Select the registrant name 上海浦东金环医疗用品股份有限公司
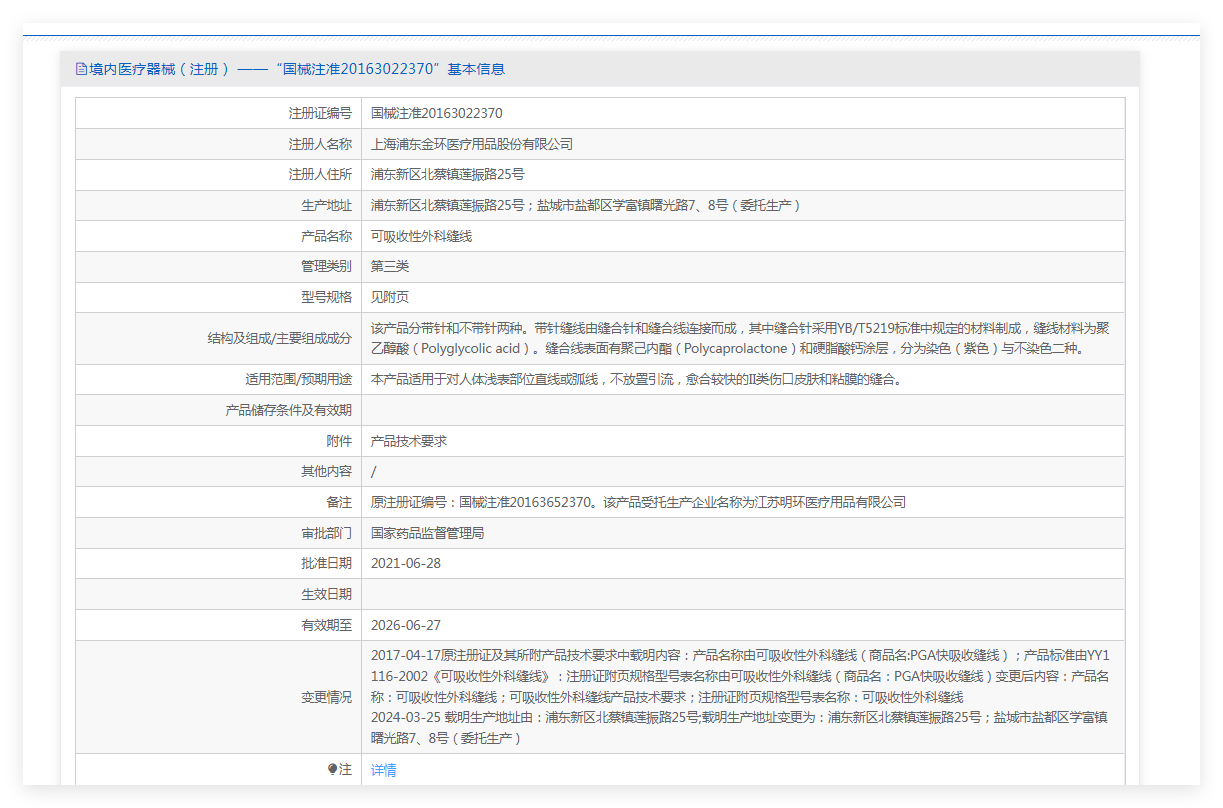This screenshot has height=808, width=1223. [471, 144]
